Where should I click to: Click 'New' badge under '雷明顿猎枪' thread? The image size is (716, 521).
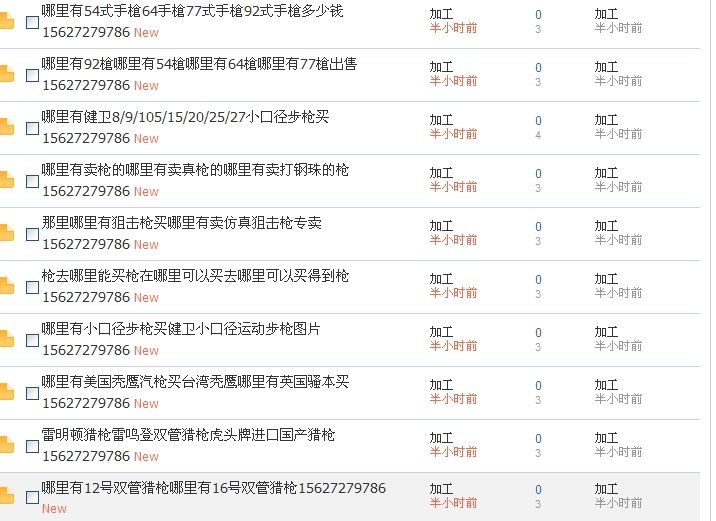click(x=146, y=457)
